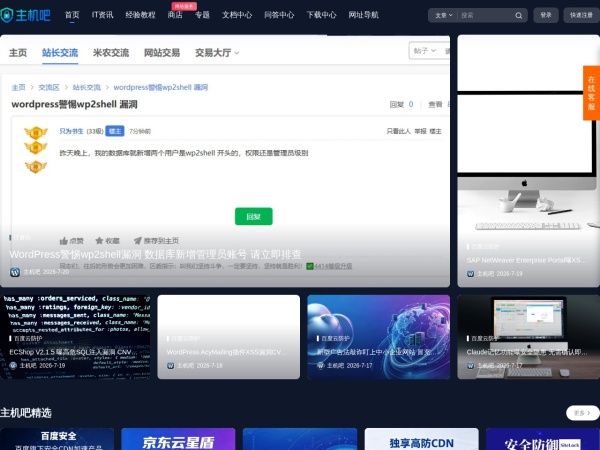Open the 首页 nav item
Viewport: 600px width, 450px height.
tap(72, 15)
